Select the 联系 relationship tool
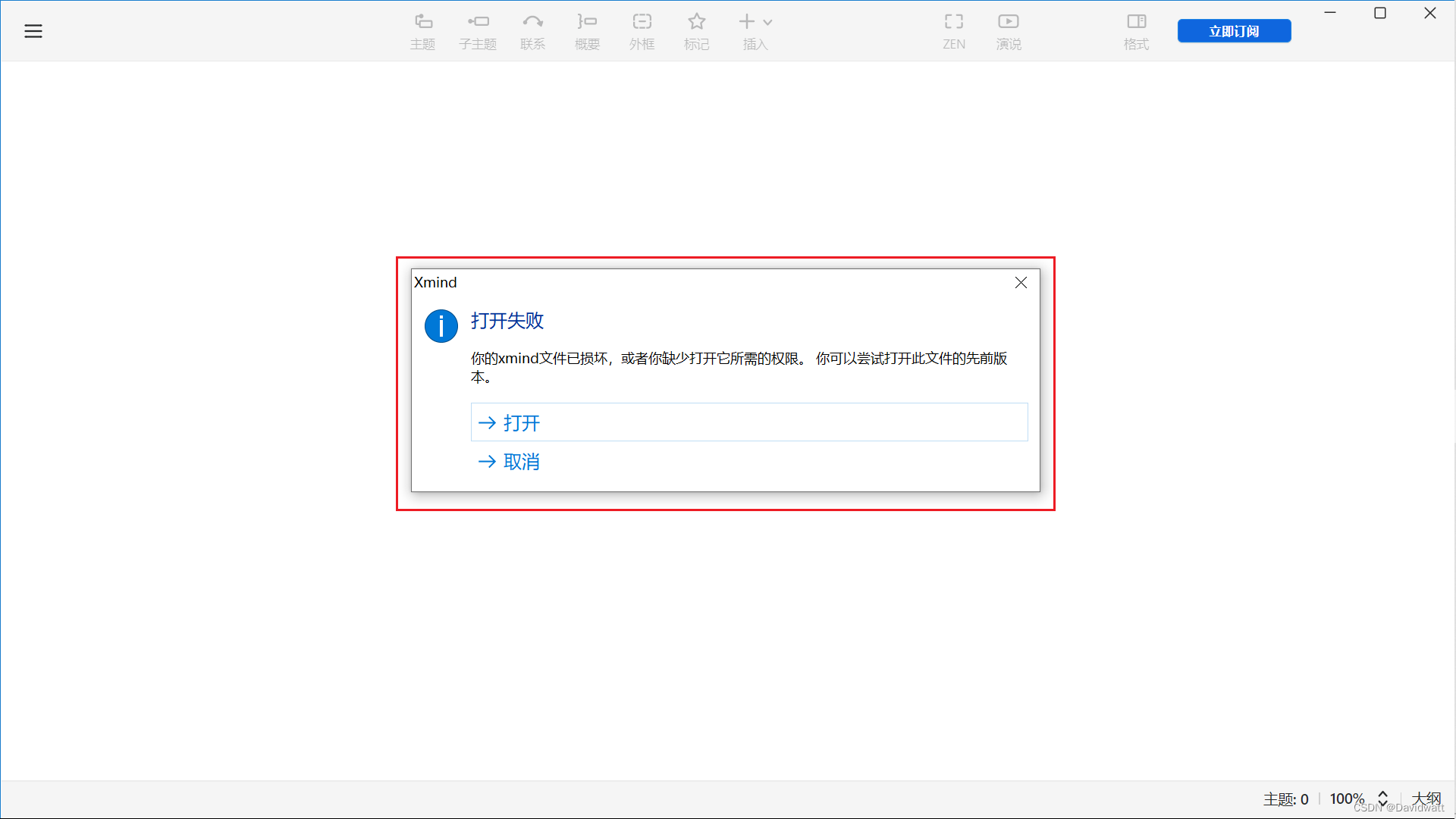The width and height of the screenshot is (1456, 819). [x=533, y=32]
